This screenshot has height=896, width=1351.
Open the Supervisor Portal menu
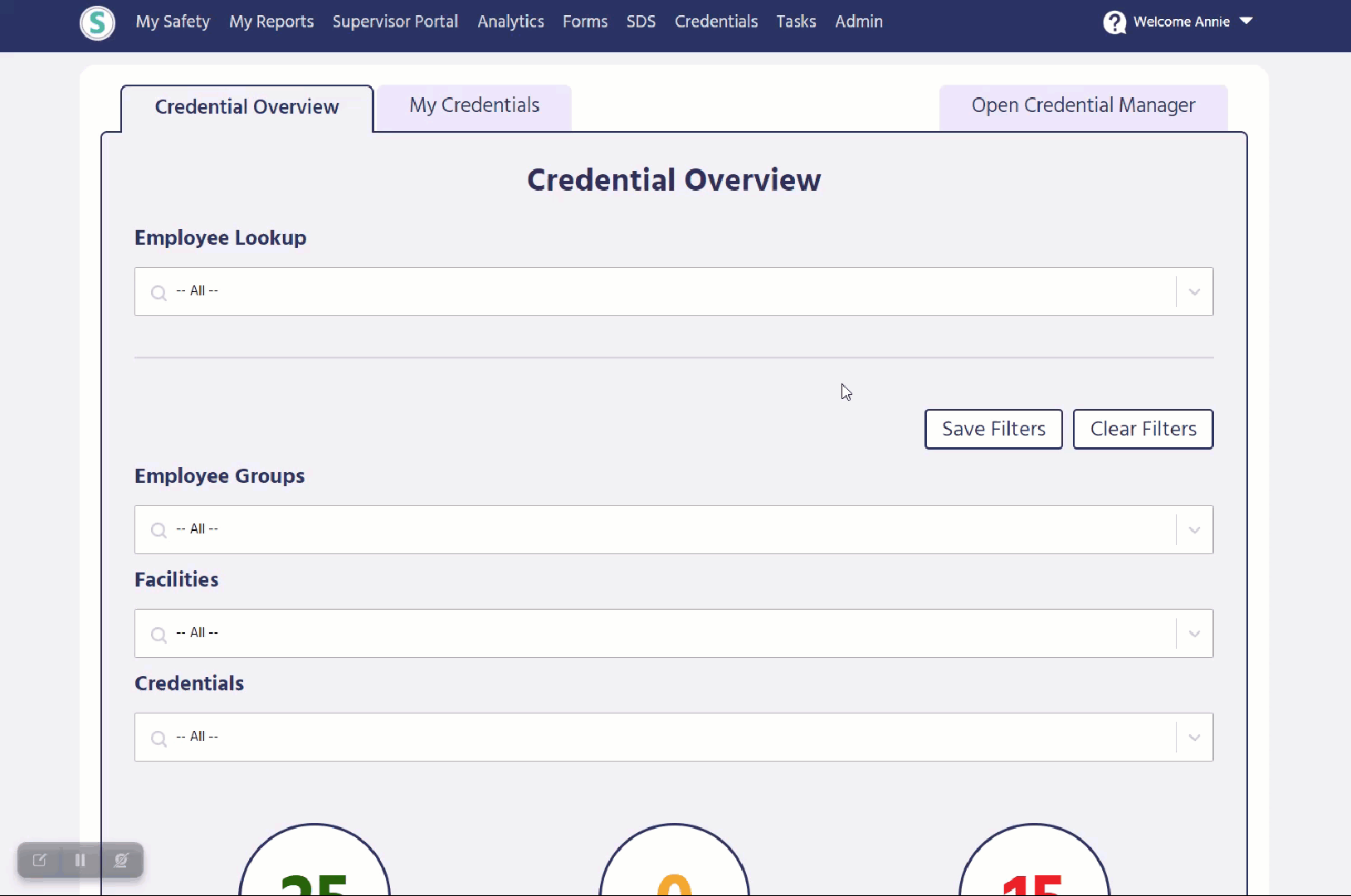395,22
